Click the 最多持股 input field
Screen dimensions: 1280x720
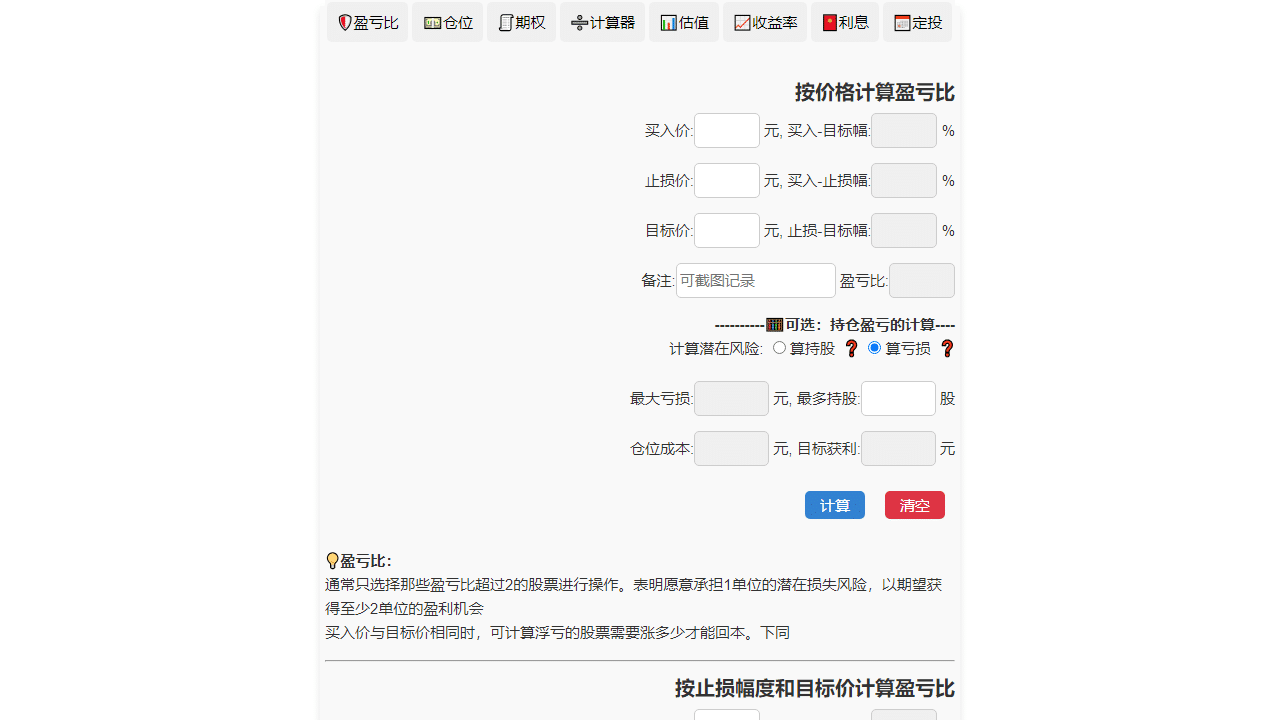pos(898,399)
